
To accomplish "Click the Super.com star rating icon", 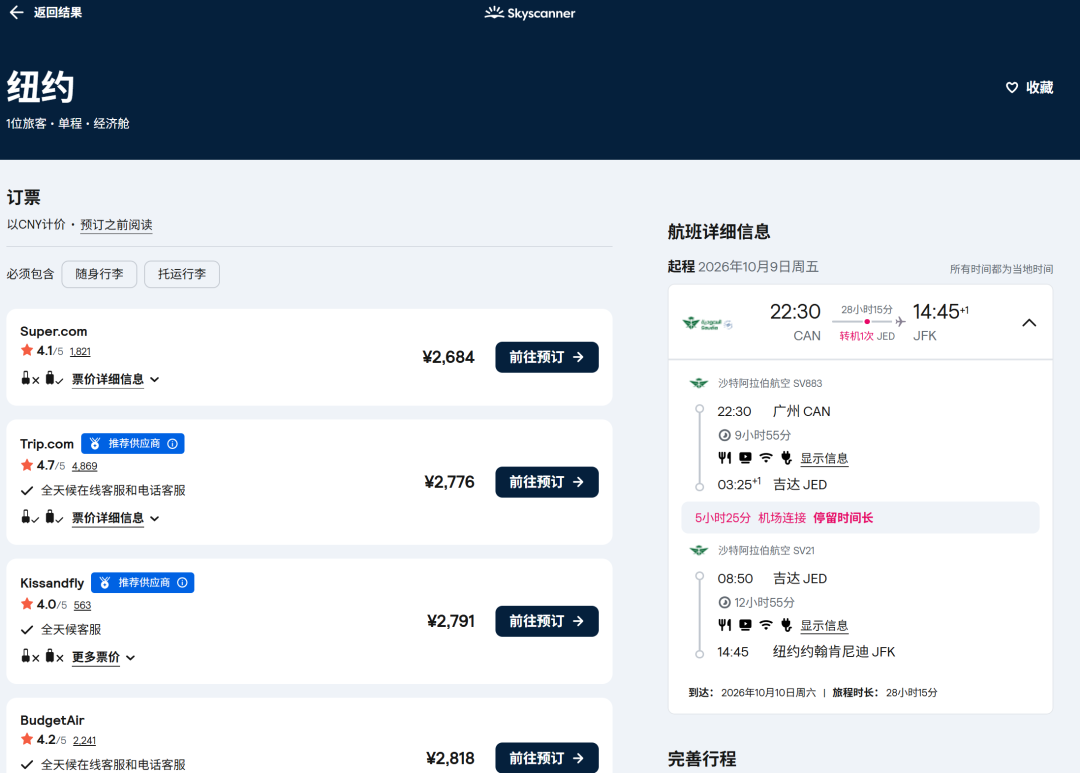I will 27,350.
